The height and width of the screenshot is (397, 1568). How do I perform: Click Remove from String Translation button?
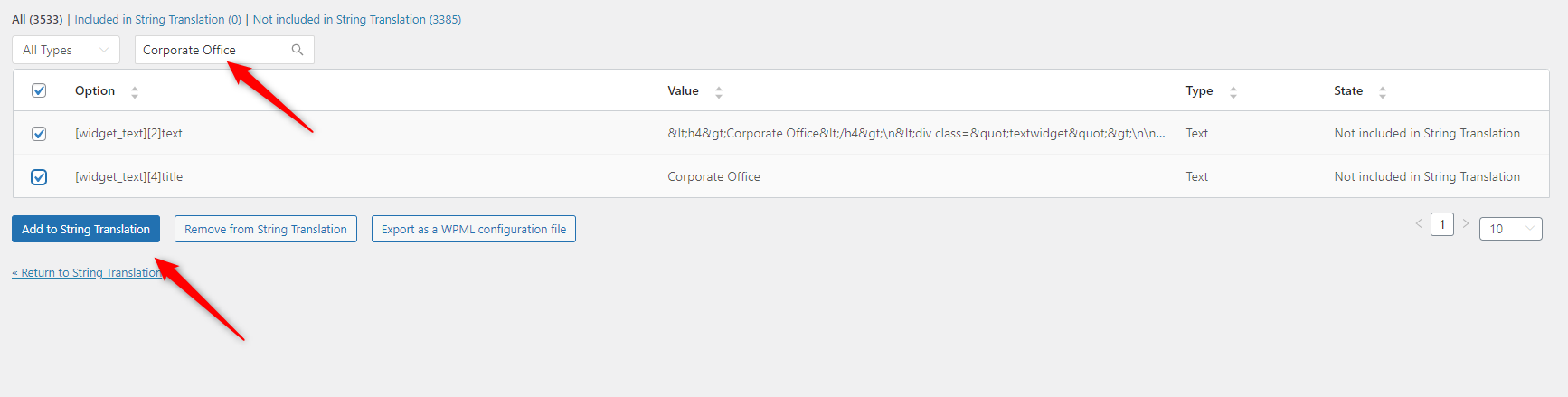click(x=266, y=229)
